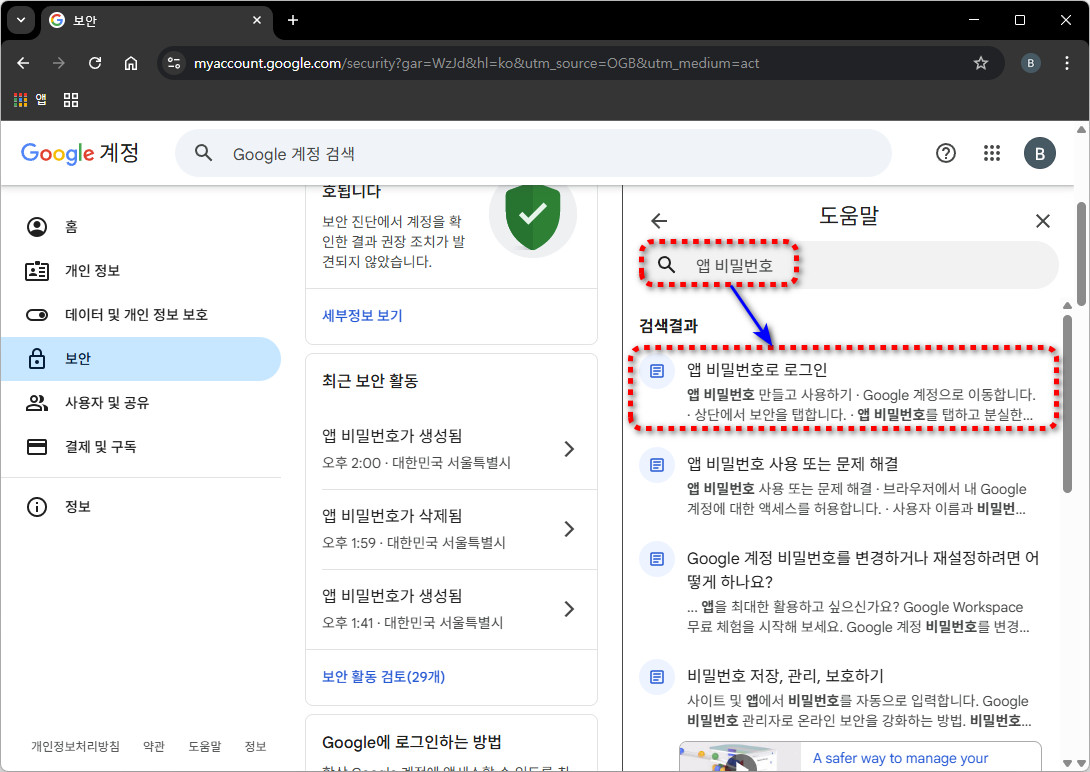The height and width of the screenshot is (772, 1090).
Task: Click 도움말 footer link
Action: (x=204, y=746)
